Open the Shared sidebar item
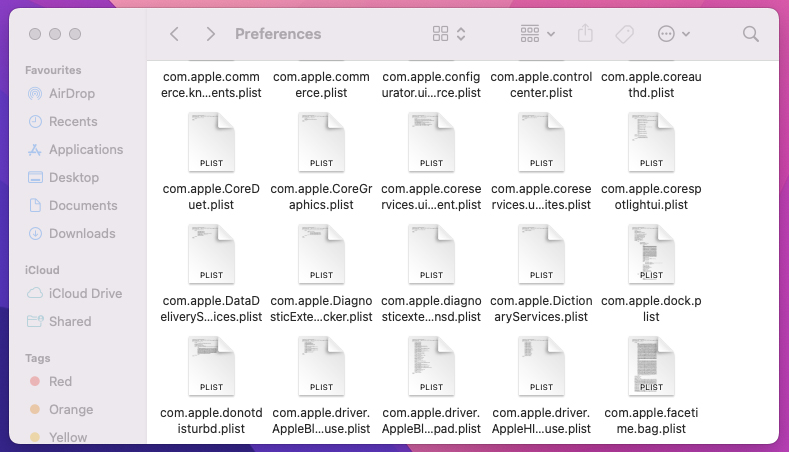Viewport: 789px width, 452px height. (59, 321)
